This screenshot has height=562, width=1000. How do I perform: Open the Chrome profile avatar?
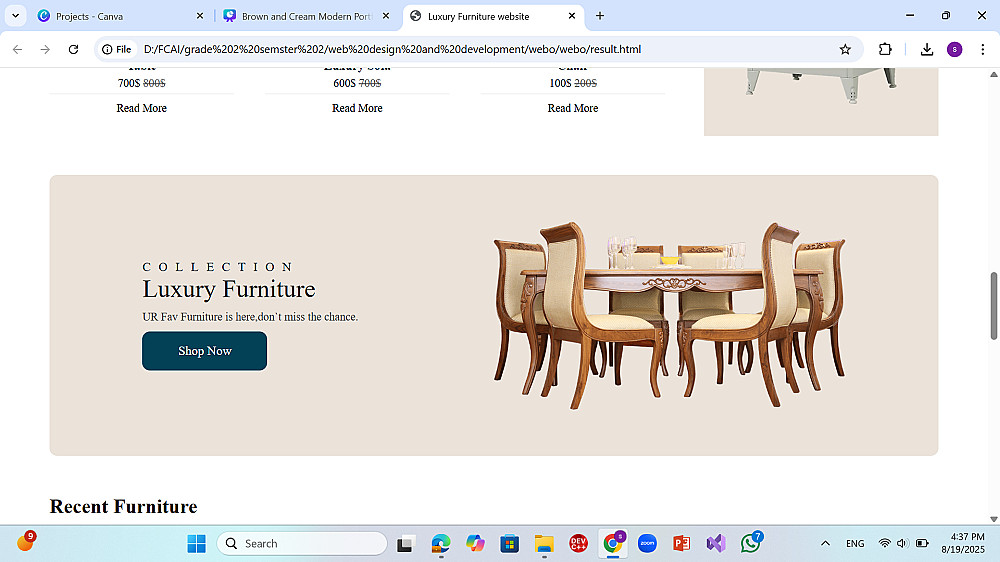click(x=954, y=49)
